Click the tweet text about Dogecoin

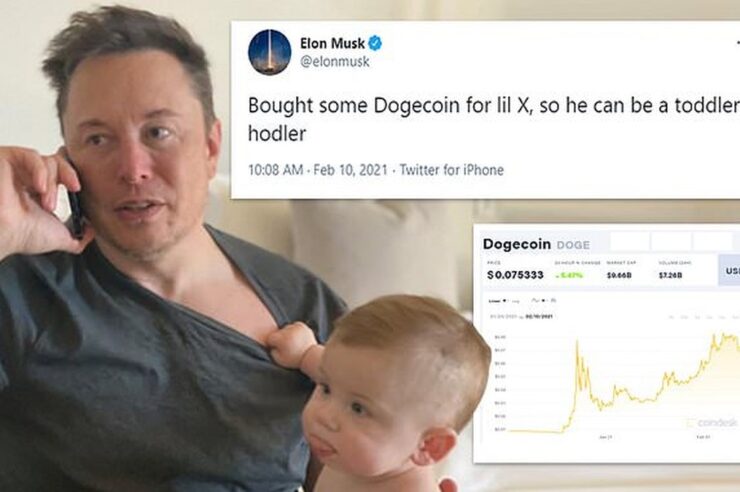(494, 119)
